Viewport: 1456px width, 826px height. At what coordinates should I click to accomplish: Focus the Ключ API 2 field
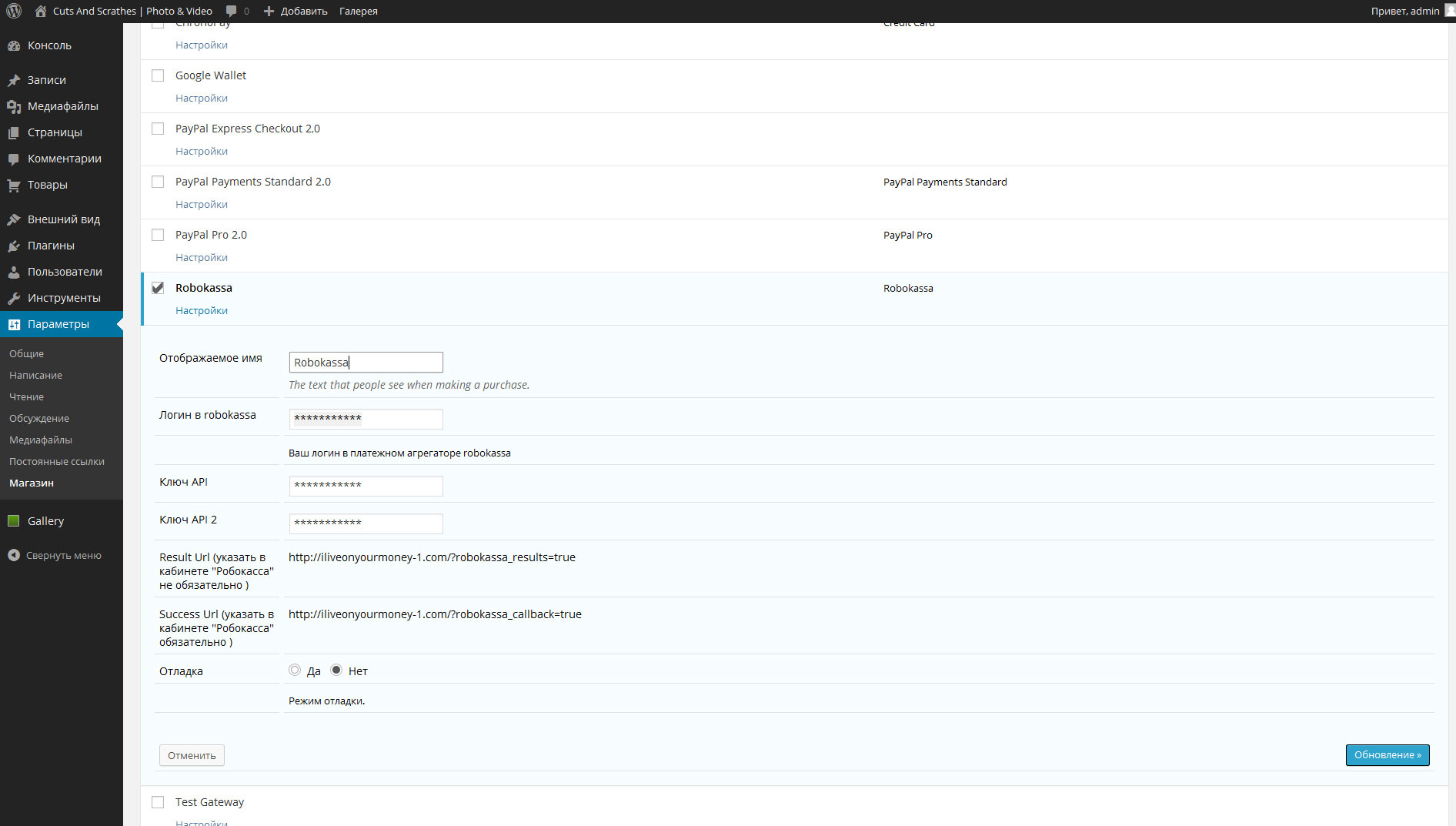366,523
